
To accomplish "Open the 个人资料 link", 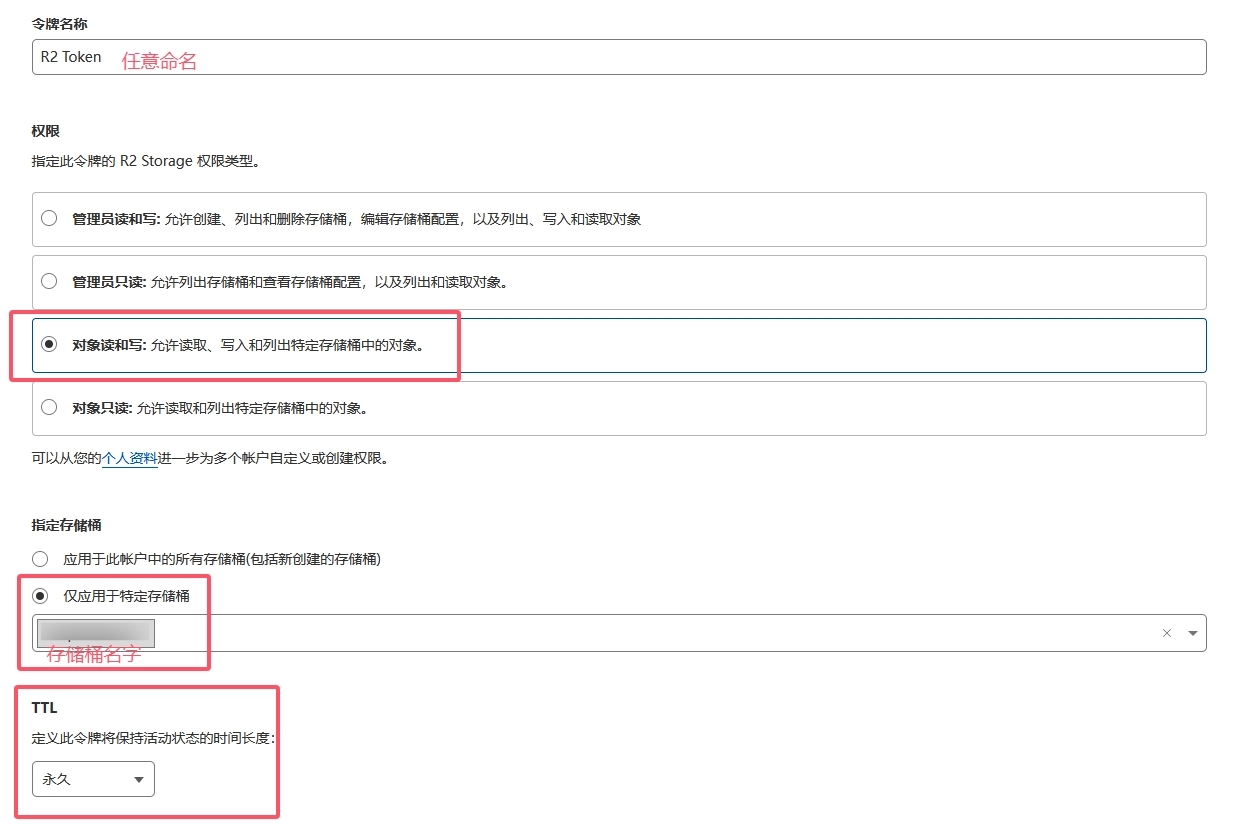I will [130, 458].
